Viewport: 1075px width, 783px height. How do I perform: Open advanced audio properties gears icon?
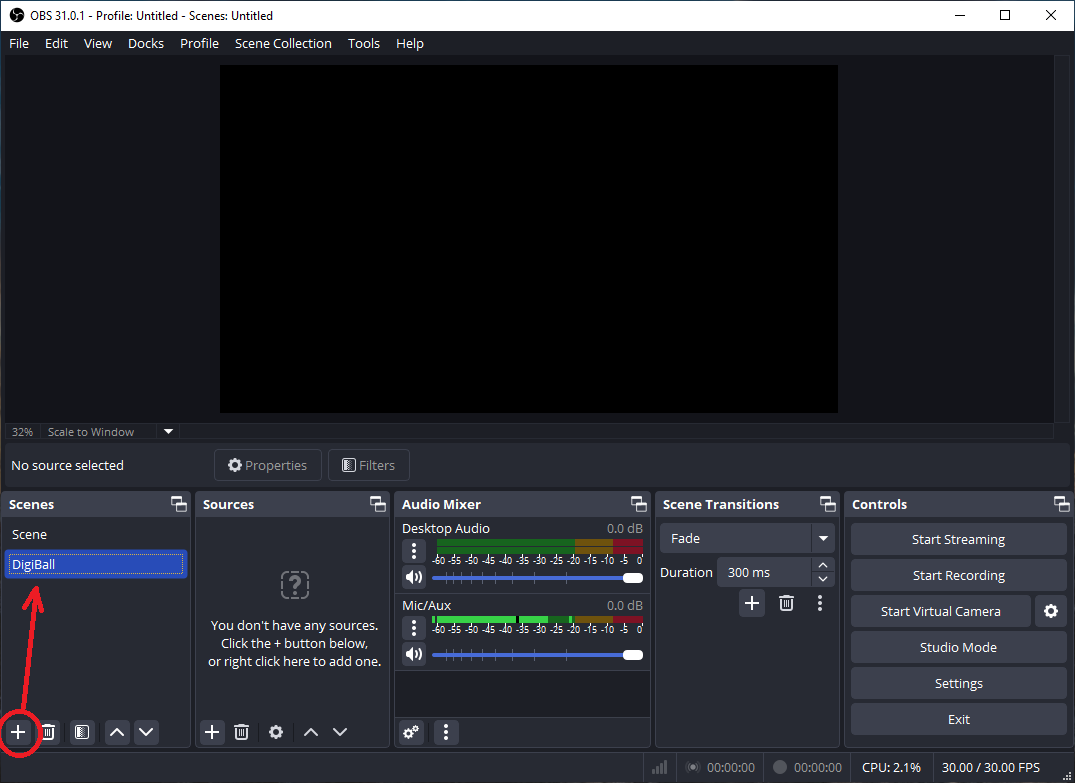pyautogui.click(x=411, y=732)
